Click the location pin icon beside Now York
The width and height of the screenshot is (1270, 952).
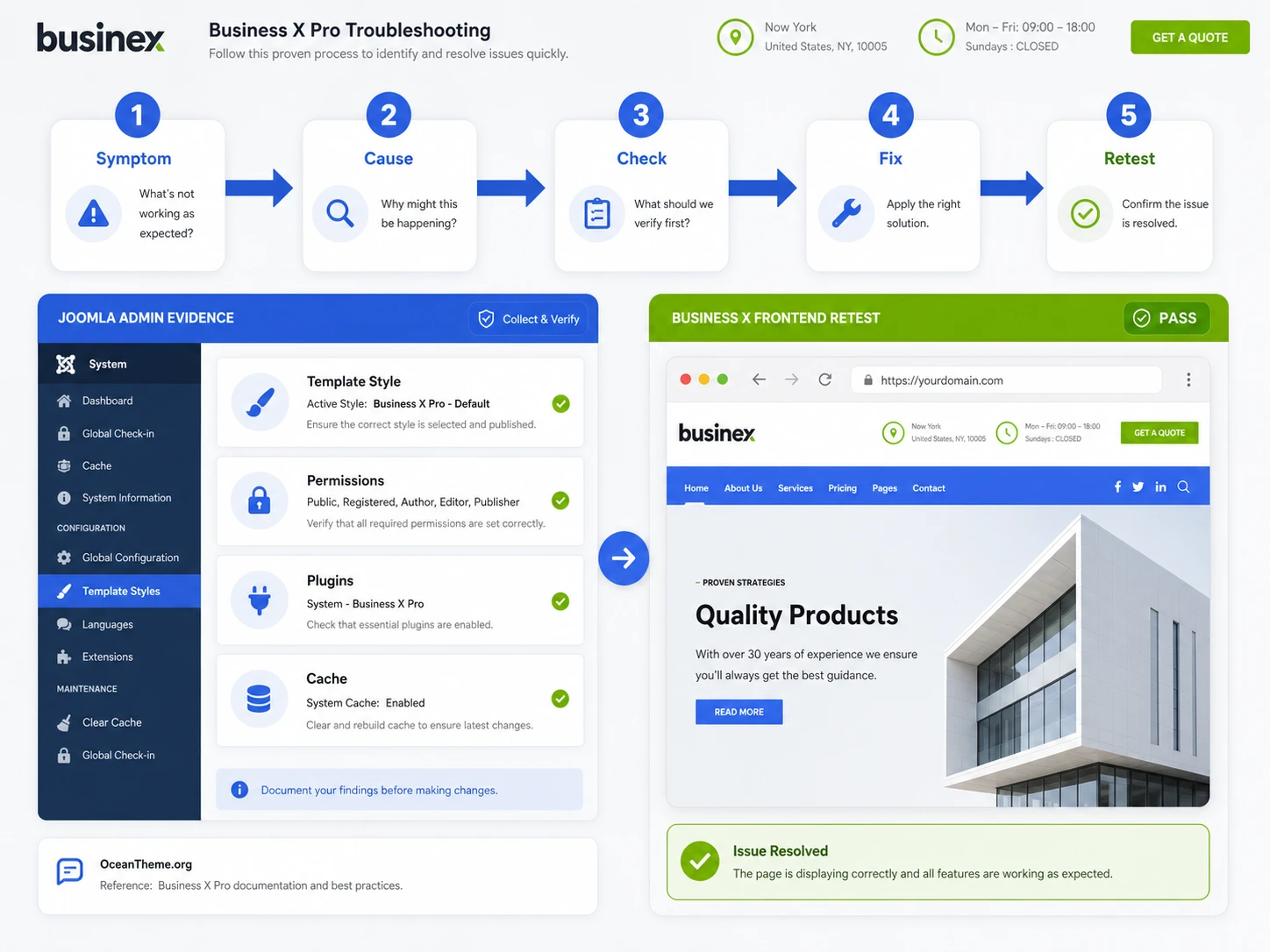pyautogui.click(x=735, y=38)
